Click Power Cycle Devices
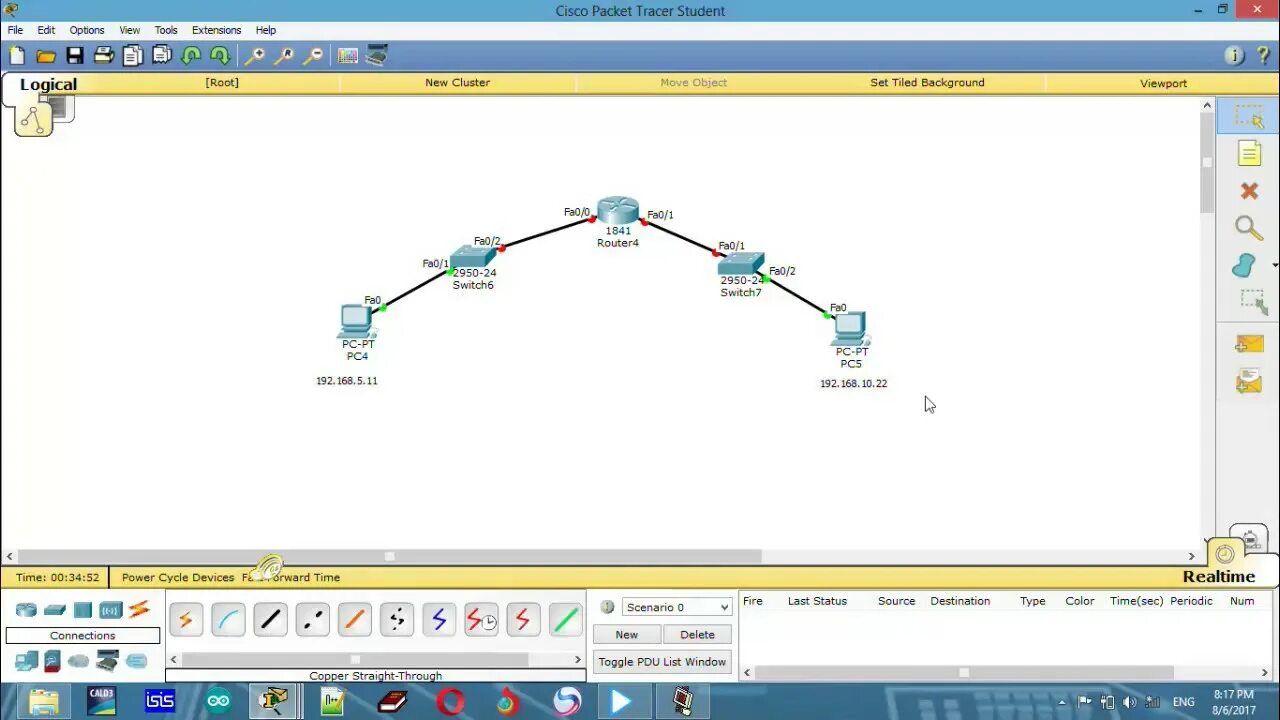 (178, 577)
